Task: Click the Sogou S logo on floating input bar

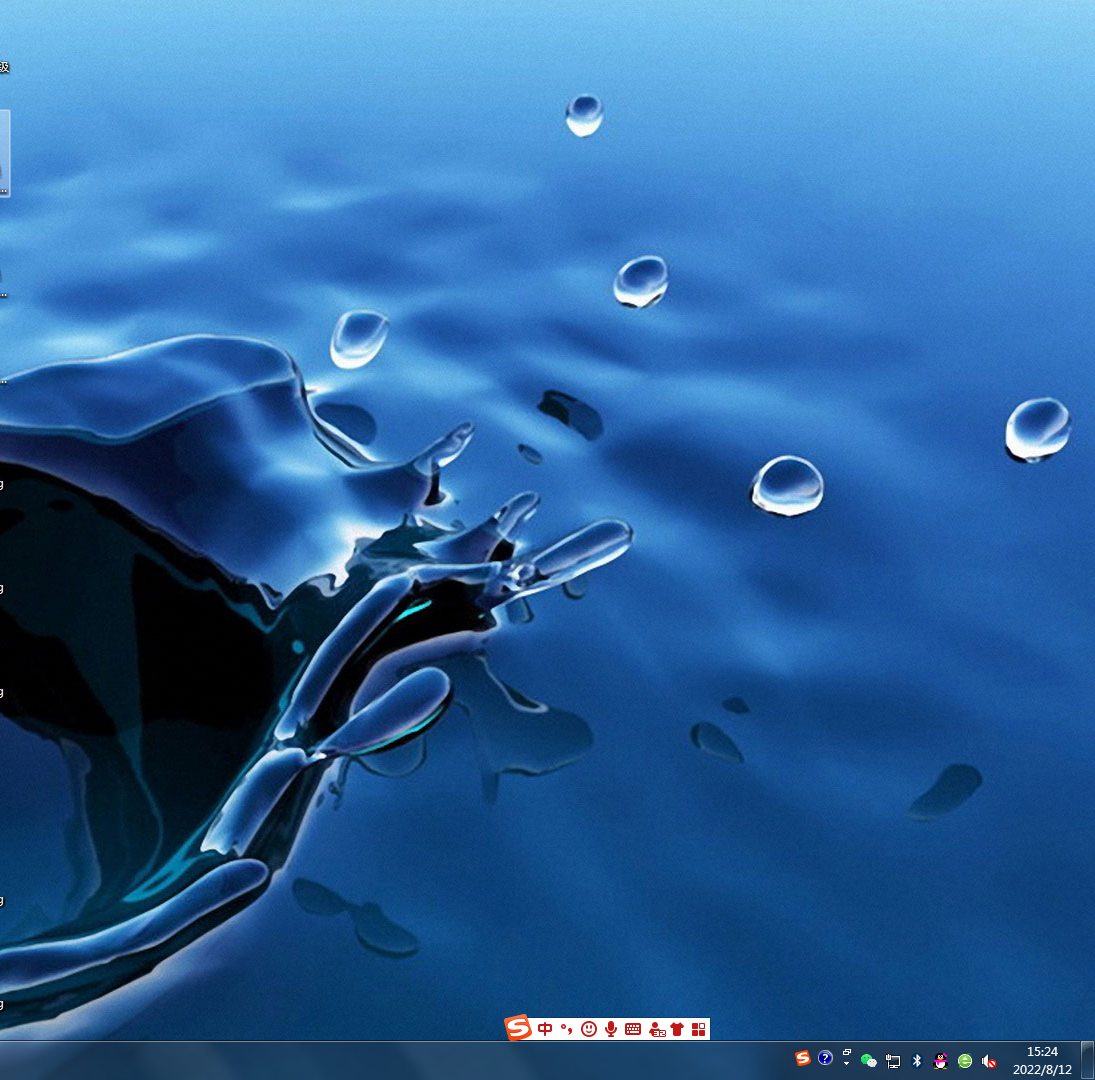Action: click(518, 1028)
